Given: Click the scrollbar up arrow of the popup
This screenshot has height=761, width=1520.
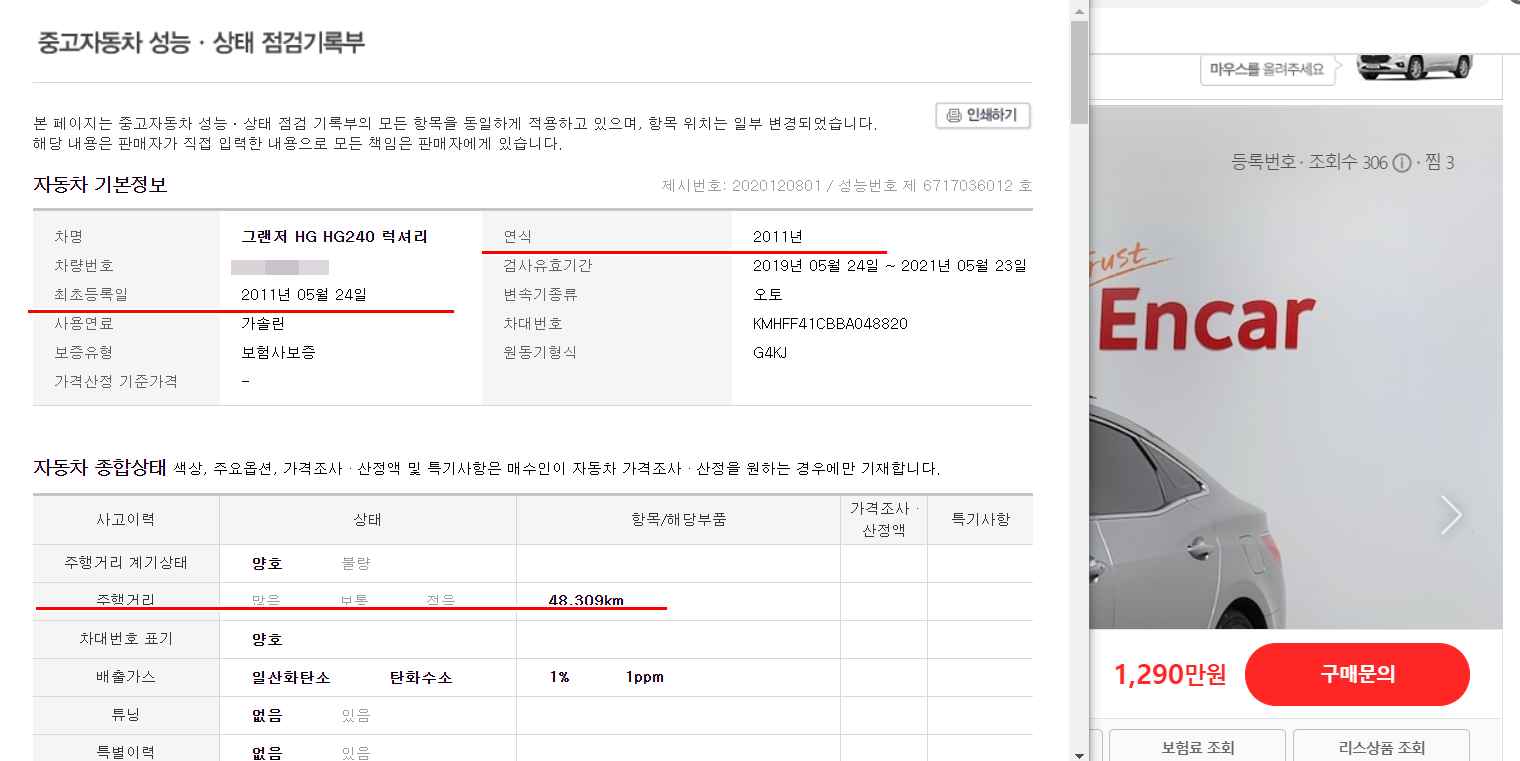Looking at the screenshot, I should [x=1078, y=10].
